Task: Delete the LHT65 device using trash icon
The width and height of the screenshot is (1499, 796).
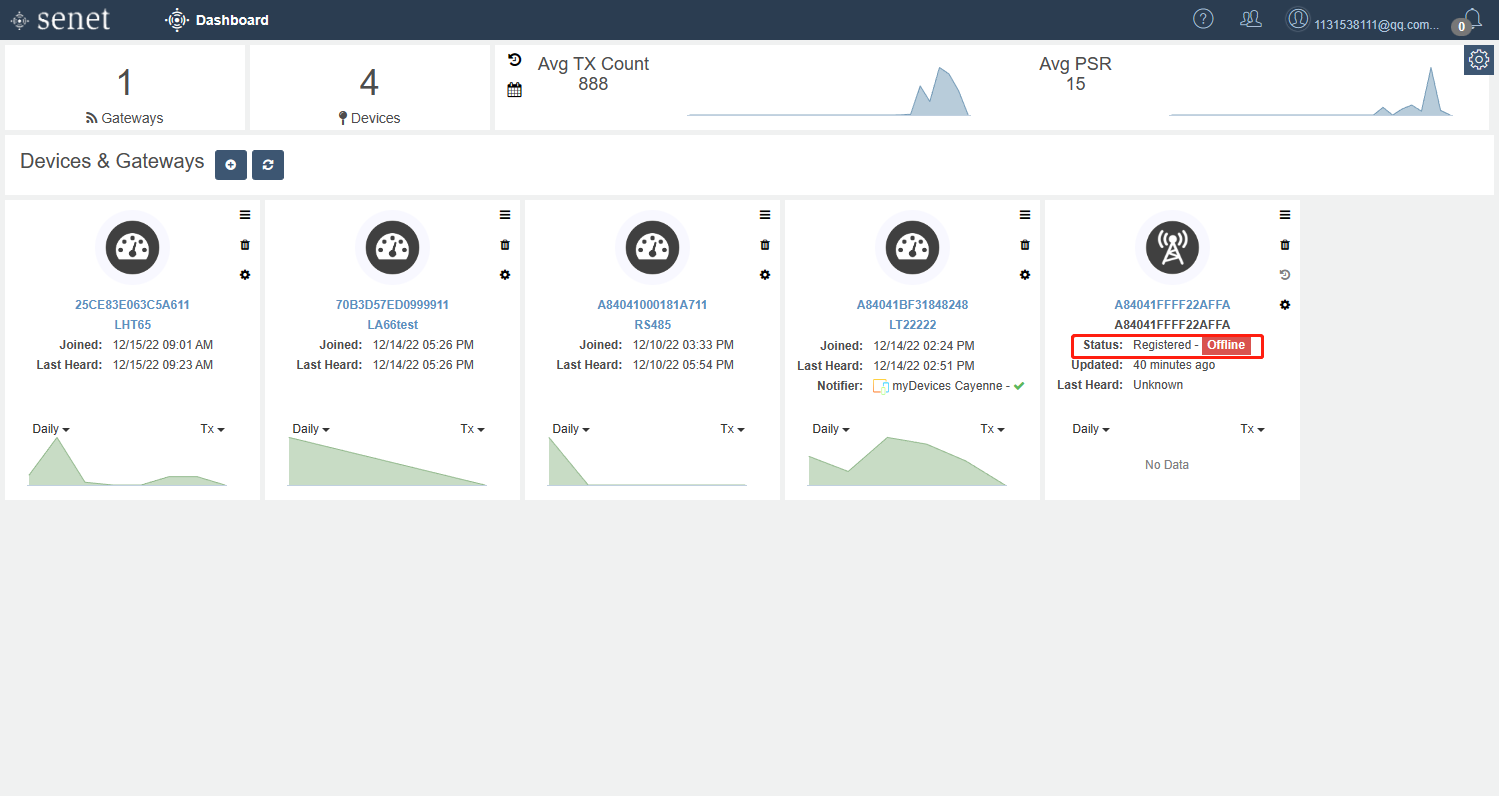Action: point(245,245)
